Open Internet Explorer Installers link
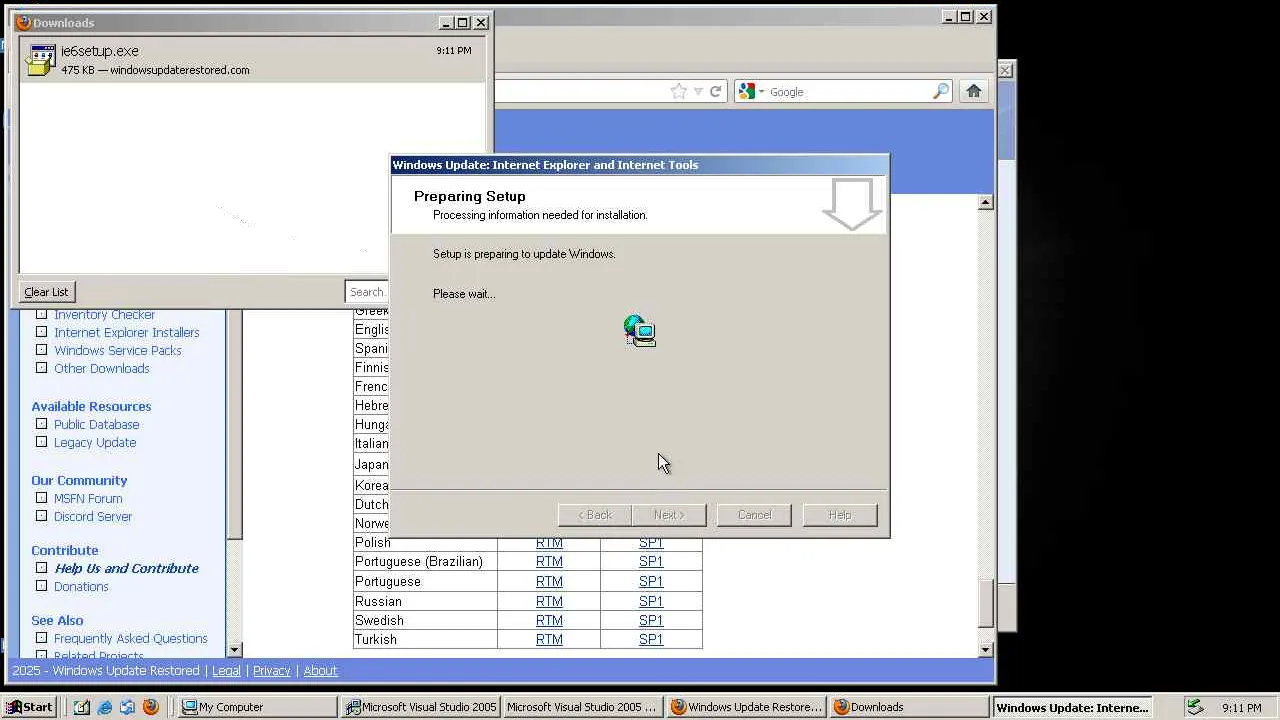The image size is (1280, 720). [x=127, y=333]
